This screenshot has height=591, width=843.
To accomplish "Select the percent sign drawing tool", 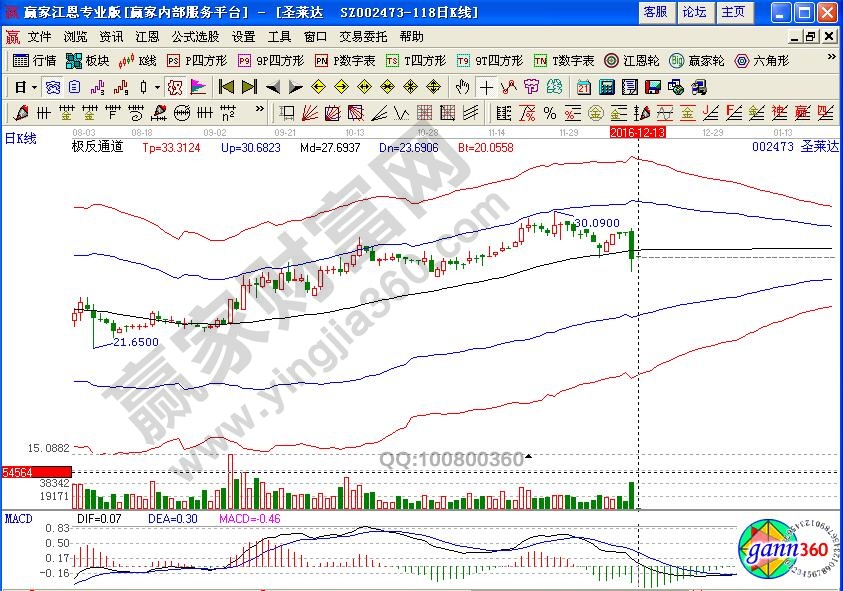I will tap(549, 111).
